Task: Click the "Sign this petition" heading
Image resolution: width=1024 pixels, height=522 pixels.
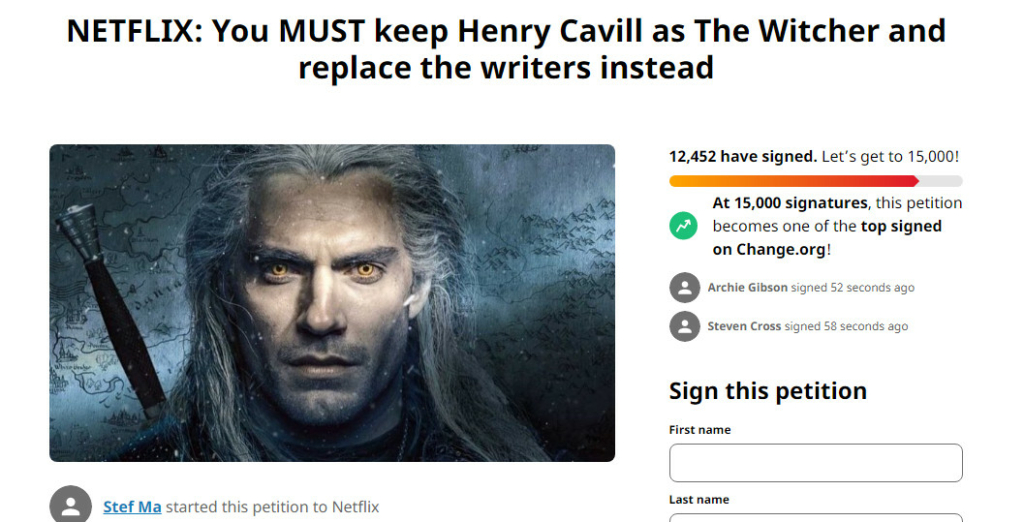Action: point(767,391)
